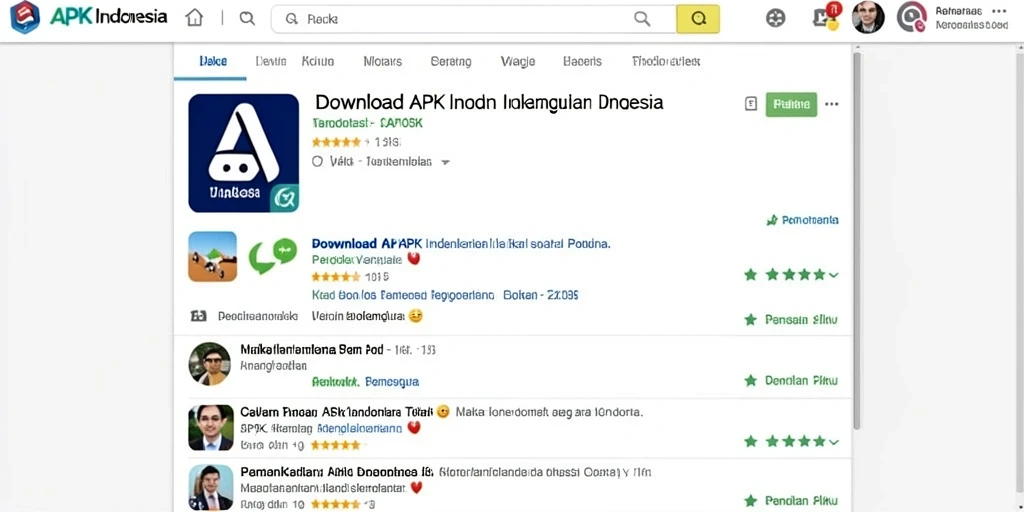
Task: Switch to the Motars tab
Action: (x=383, y=61)
